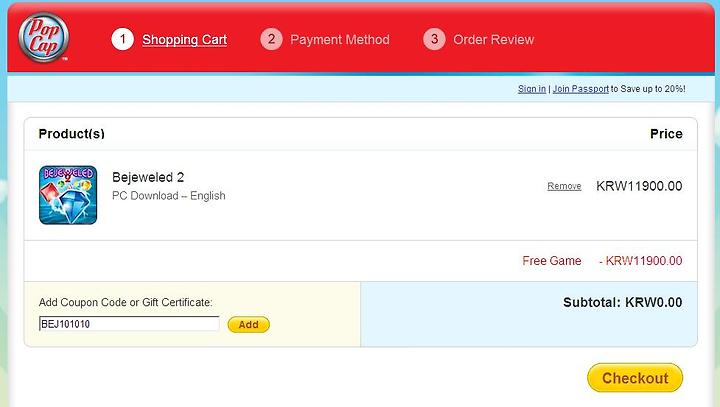
Task: Click the step 3 circle
Action: pos(434,40)
